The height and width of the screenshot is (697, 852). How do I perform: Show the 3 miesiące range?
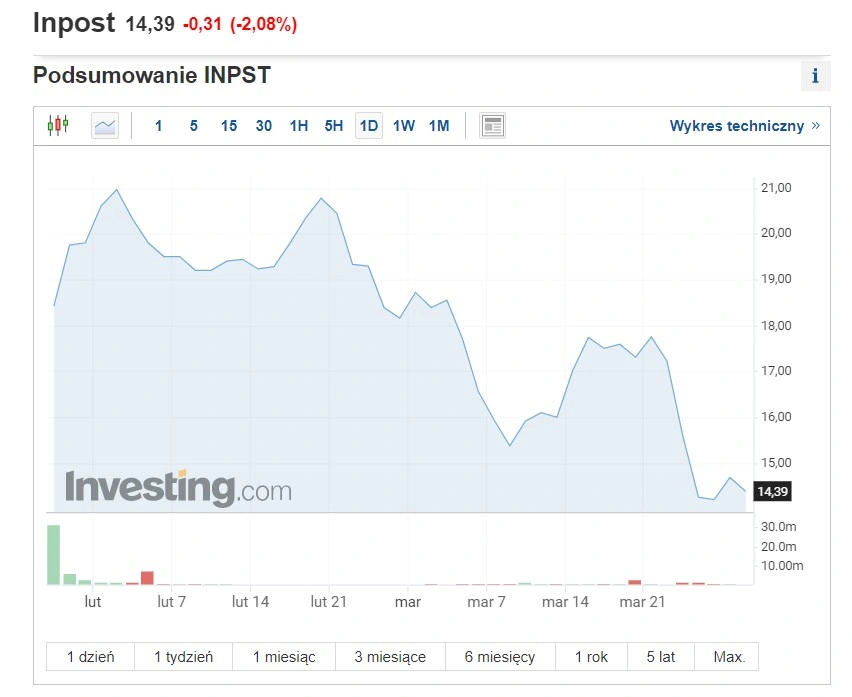click(x=391, y=656)
